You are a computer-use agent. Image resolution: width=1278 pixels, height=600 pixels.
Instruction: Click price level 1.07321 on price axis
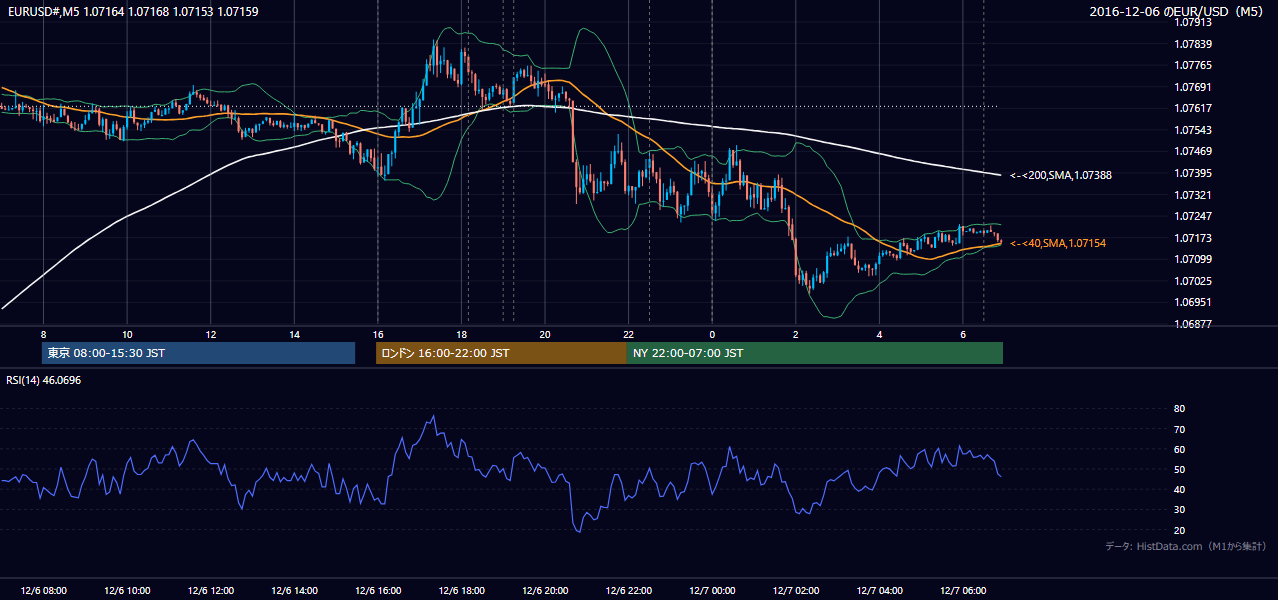[1194, 195]
